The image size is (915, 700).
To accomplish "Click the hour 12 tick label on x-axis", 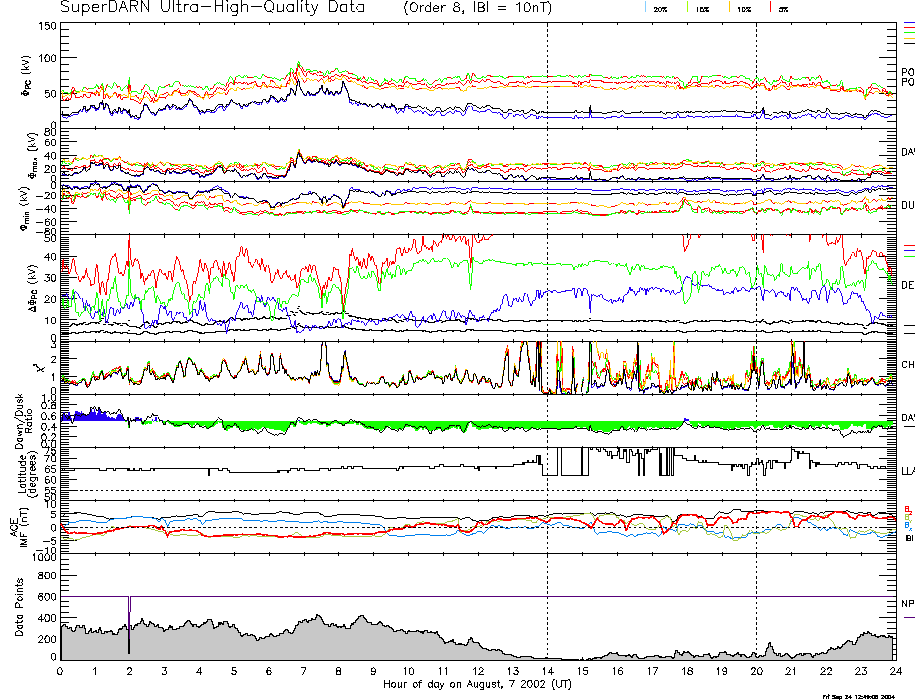I will [478, 670].
